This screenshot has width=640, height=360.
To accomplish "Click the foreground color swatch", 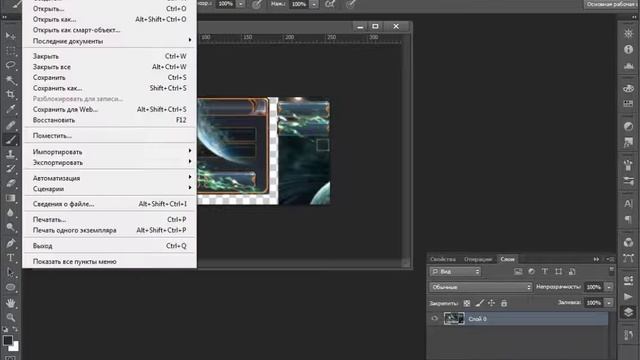I will tap(7, 340).
